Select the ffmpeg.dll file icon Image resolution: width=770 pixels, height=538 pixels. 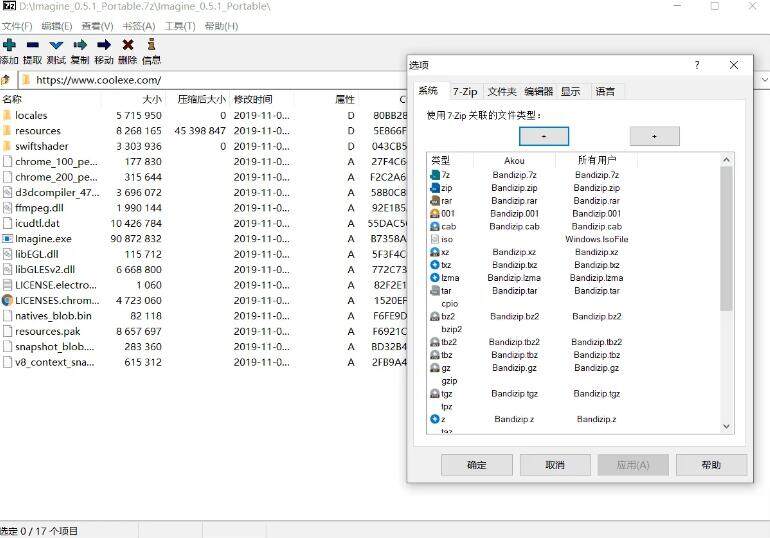tap(7, 208)
